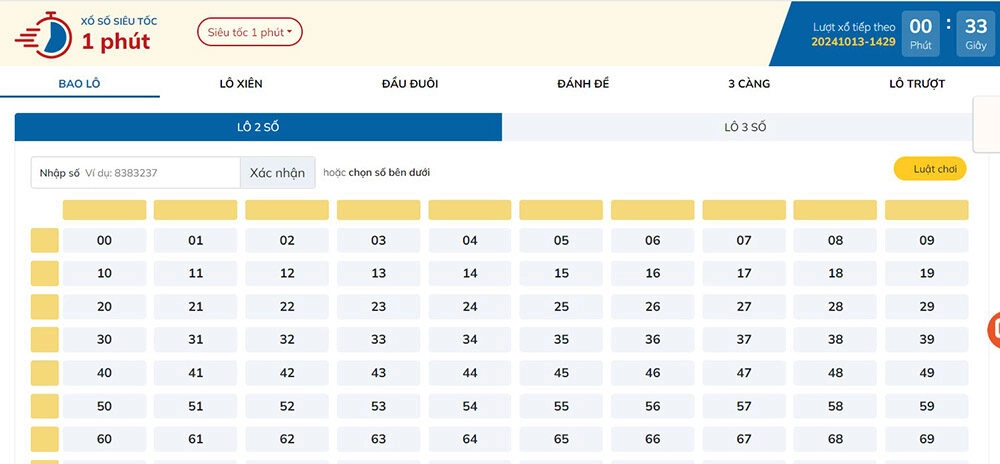
Task: Open the Luật chơi rules button
Action: pos(929,169)
